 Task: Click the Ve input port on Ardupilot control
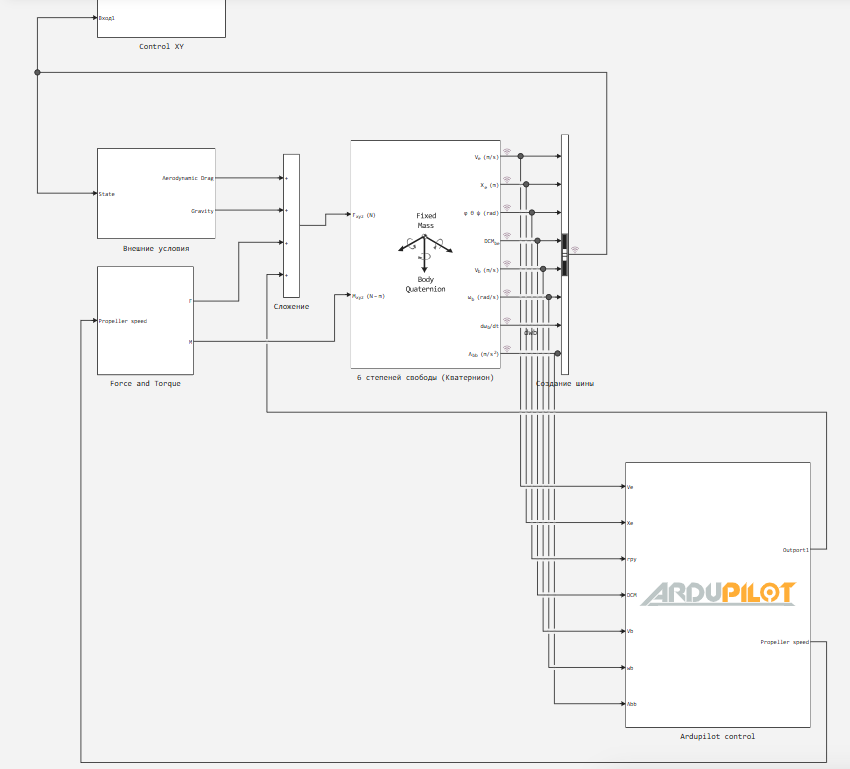pyautogui.click(x=630, y=487)
